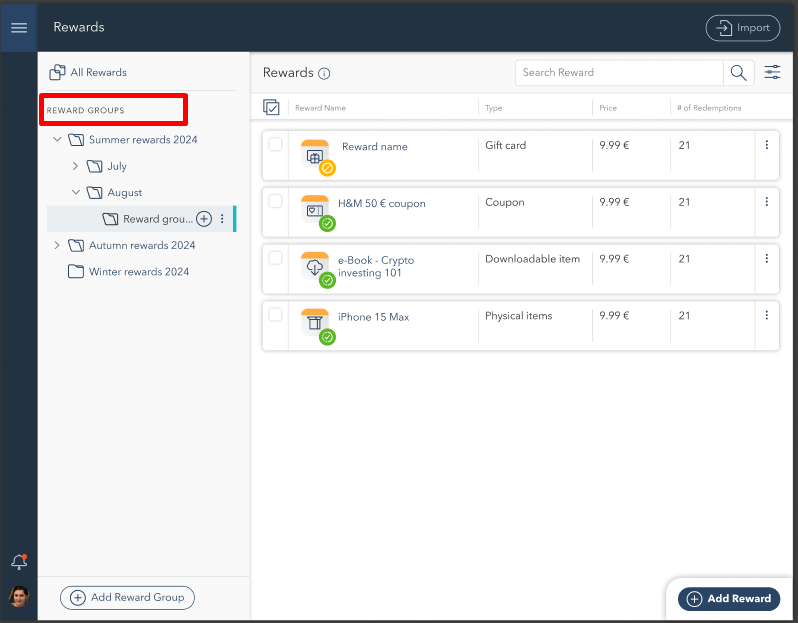Click the All Rewards stacked icon
The image size is (798, 623).
[x=57, y=72]
